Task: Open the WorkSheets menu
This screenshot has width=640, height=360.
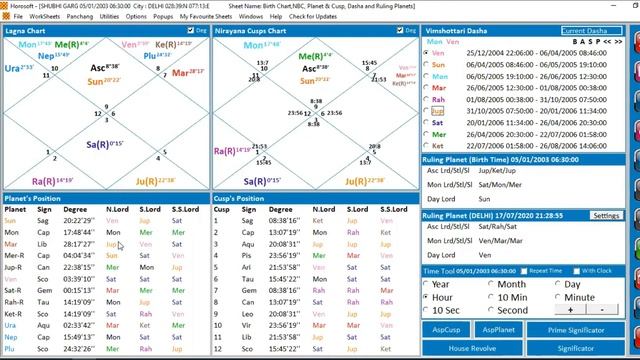Action: [44, 16]
